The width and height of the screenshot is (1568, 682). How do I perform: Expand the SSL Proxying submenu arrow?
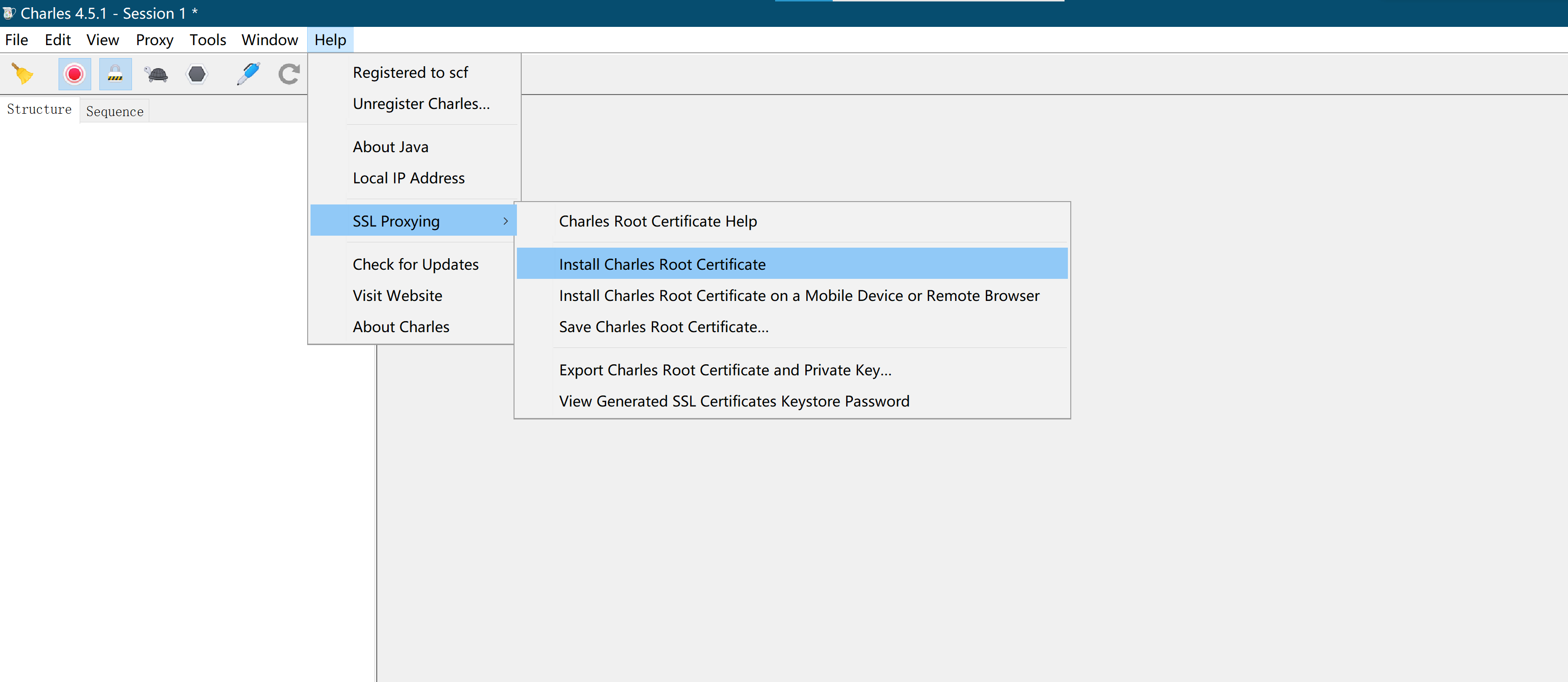pos(505,221)
